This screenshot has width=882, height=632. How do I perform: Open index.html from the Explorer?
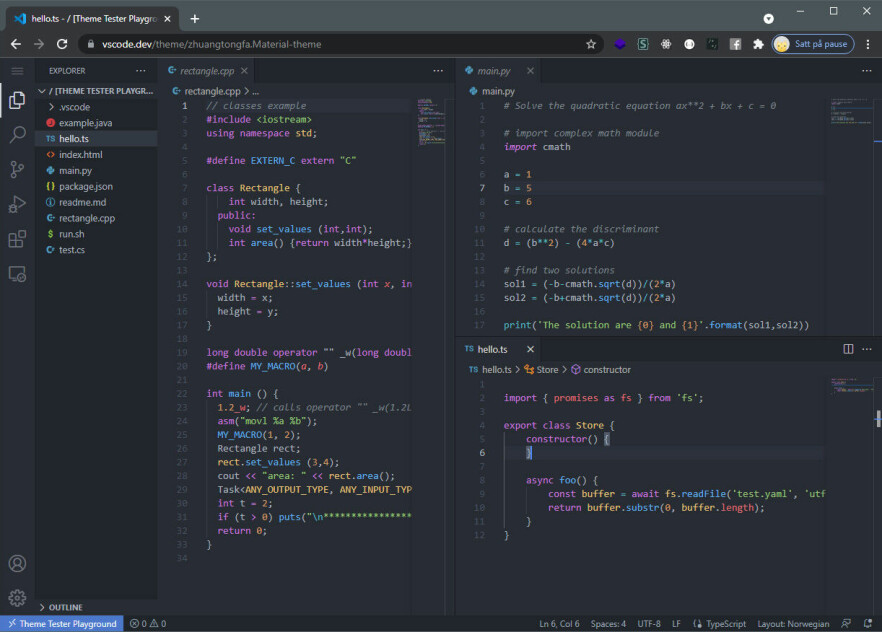click(x=96, y=155)
